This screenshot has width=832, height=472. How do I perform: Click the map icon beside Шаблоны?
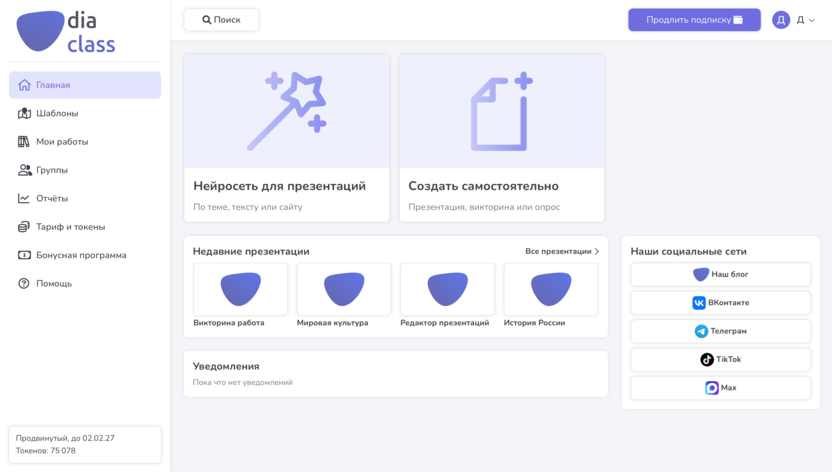pyautogui.click(x=24, y=113)
